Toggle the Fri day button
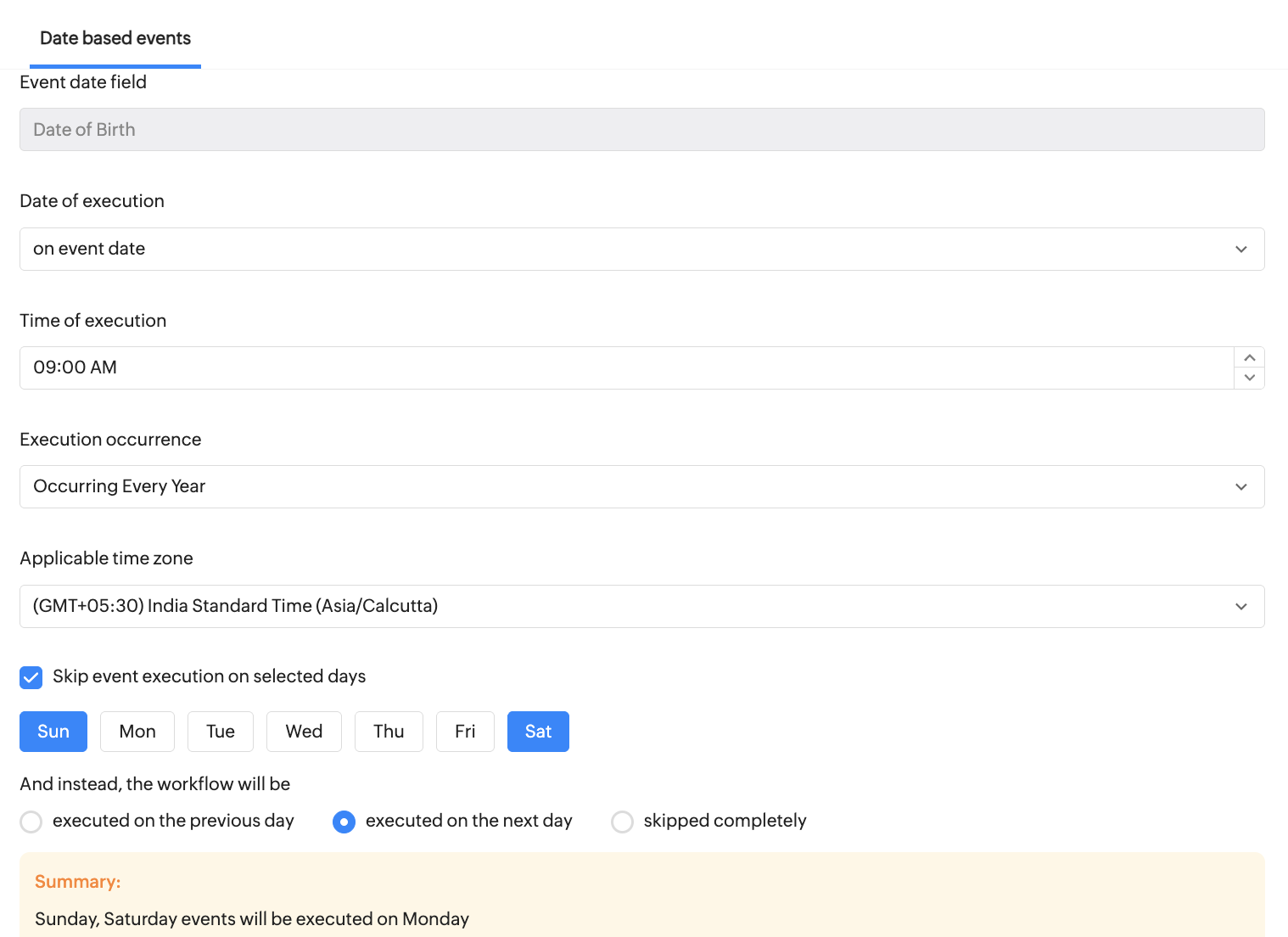The image size is (1288, 937). pos(465,732)
